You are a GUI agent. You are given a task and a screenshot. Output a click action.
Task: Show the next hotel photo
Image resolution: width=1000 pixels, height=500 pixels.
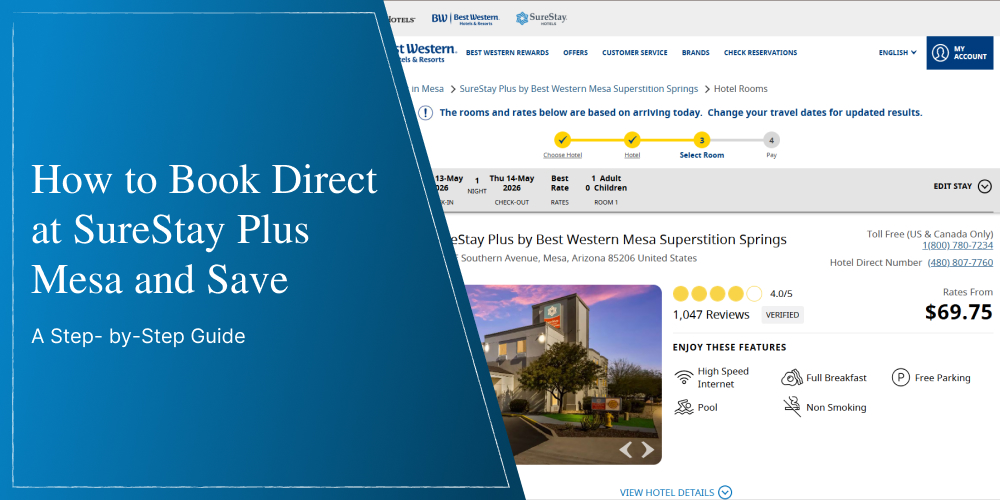647,450
